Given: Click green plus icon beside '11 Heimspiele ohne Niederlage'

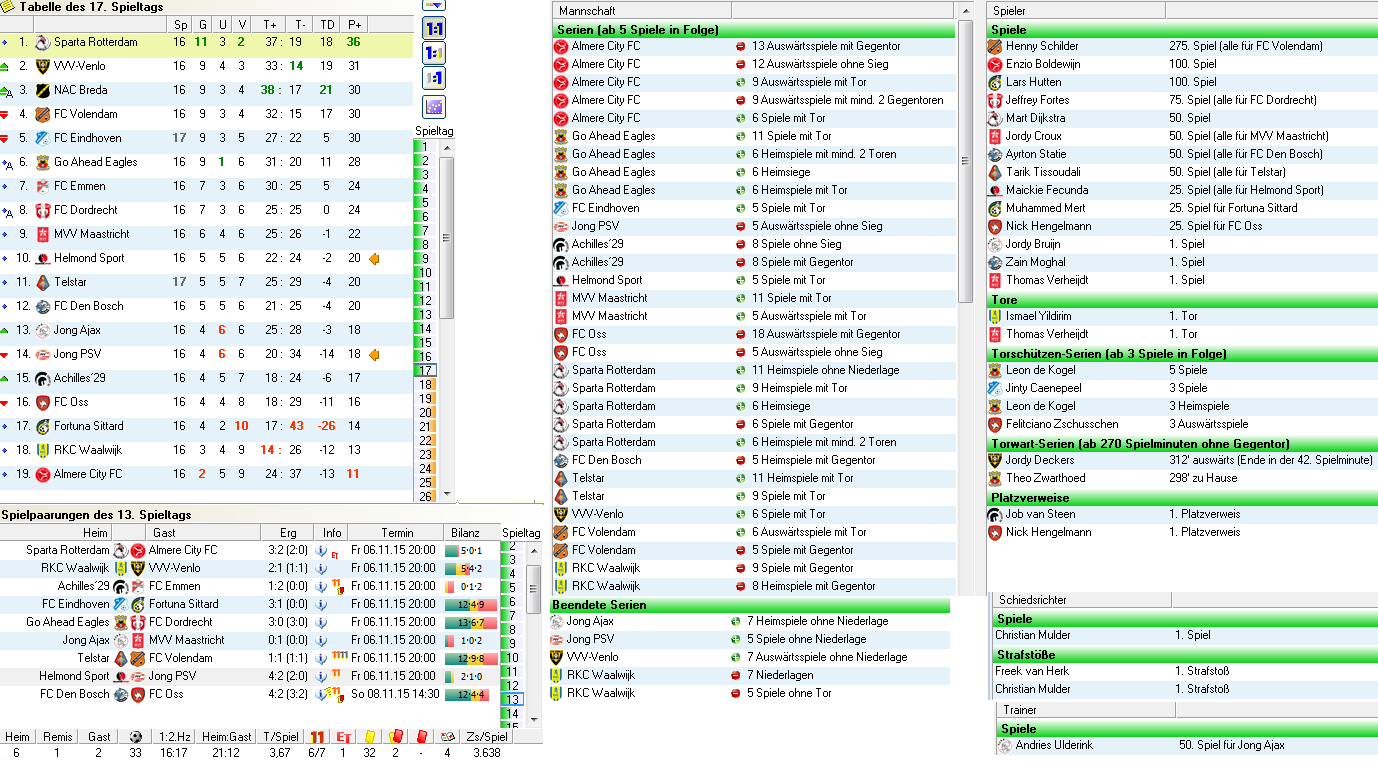Looking at the screenshot, I should point(741,370).
